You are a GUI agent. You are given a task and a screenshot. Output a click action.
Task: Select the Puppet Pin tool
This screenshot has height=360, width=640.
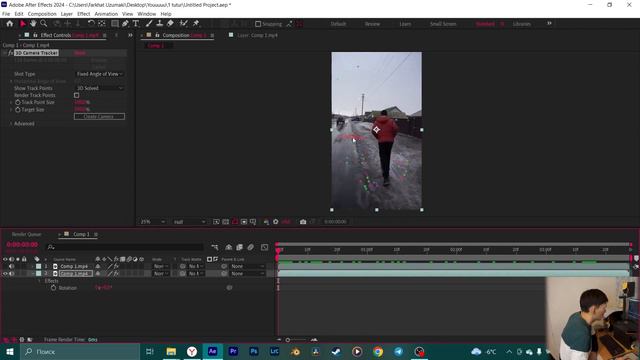[x=196, y=24]
